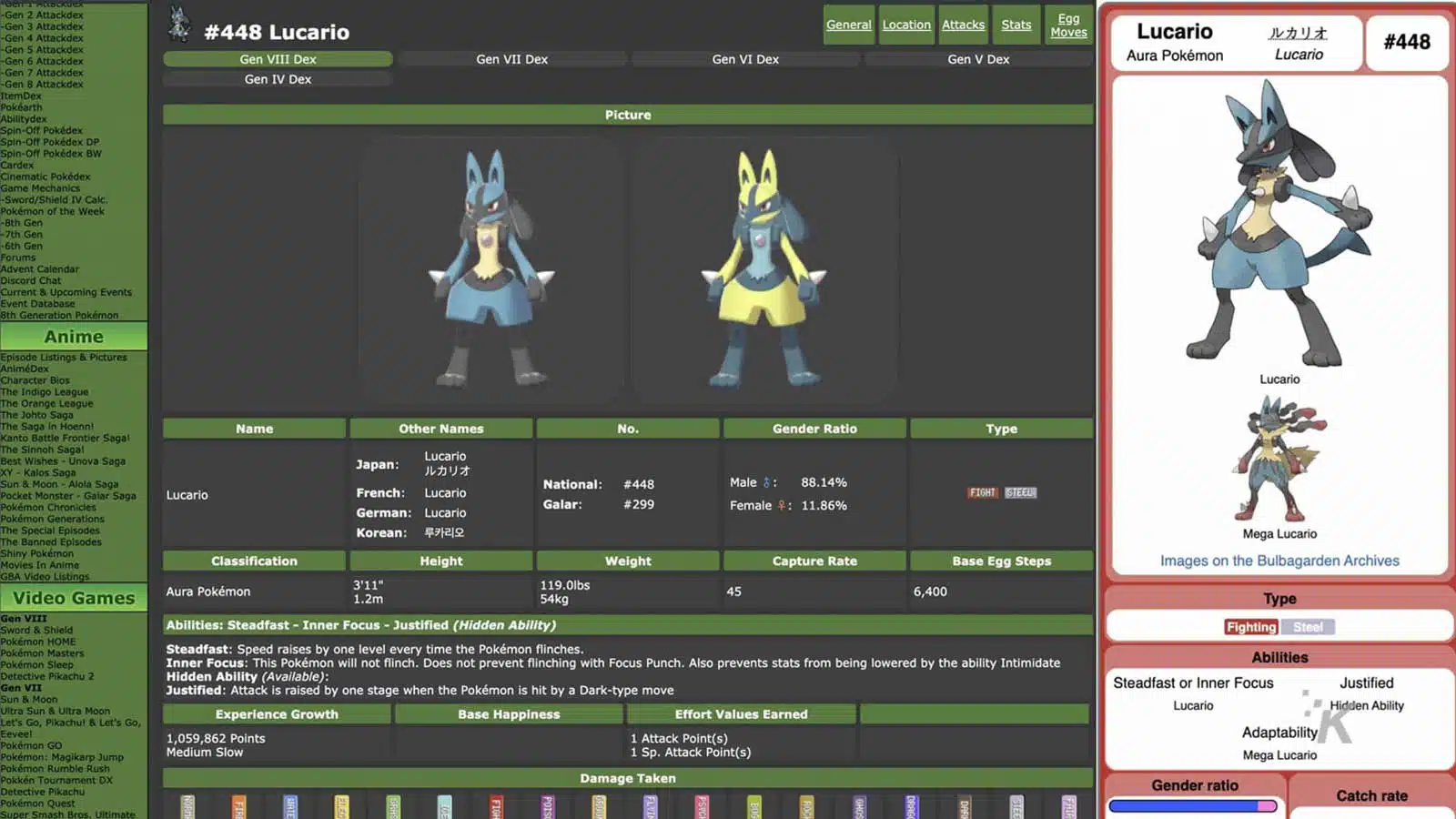Click the Poison type icon under Damage Taken
The image size is (1456, 819).
548,807
